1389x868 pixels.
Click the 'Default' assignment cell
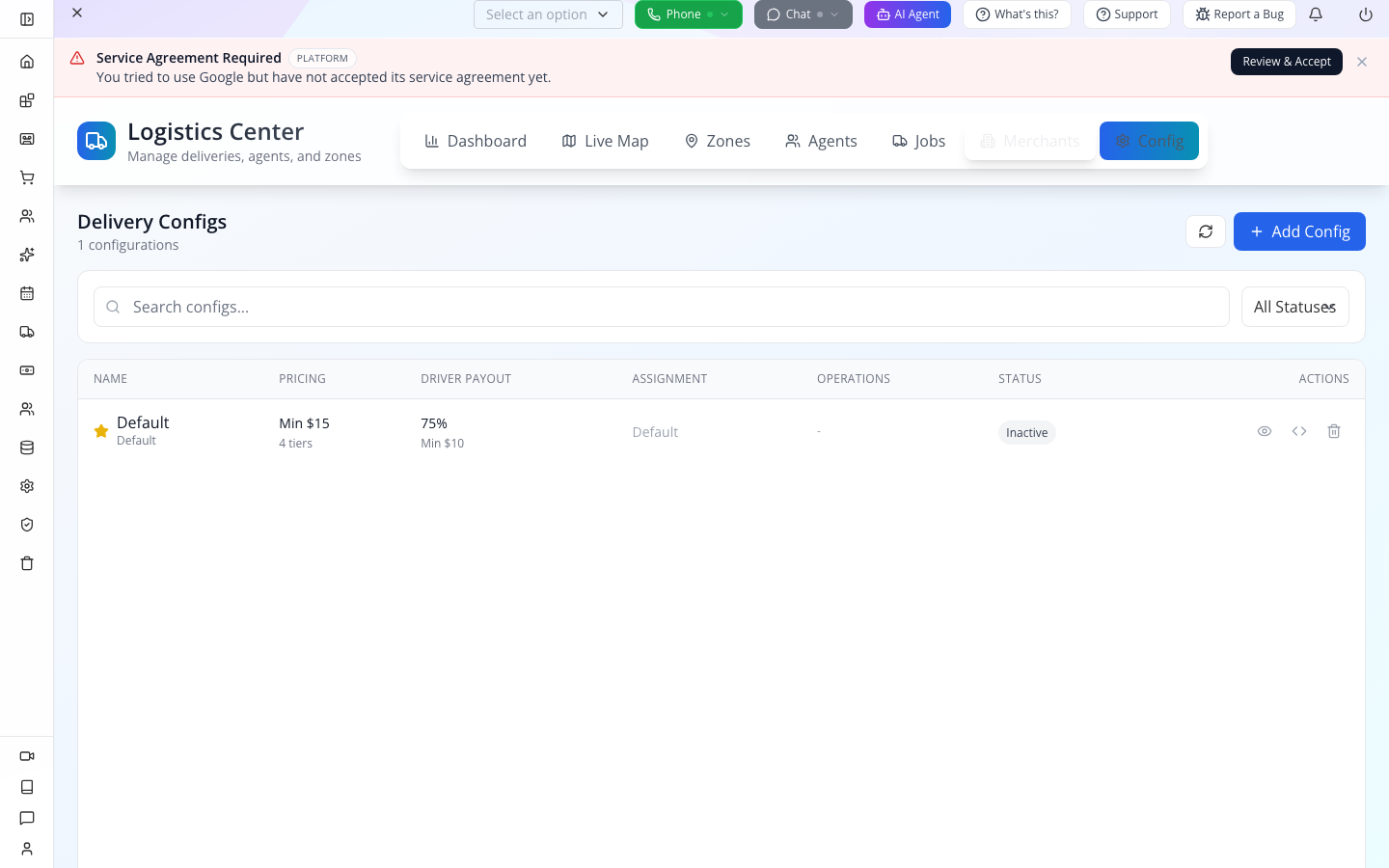pyautogui.click(x=655, y=432)
